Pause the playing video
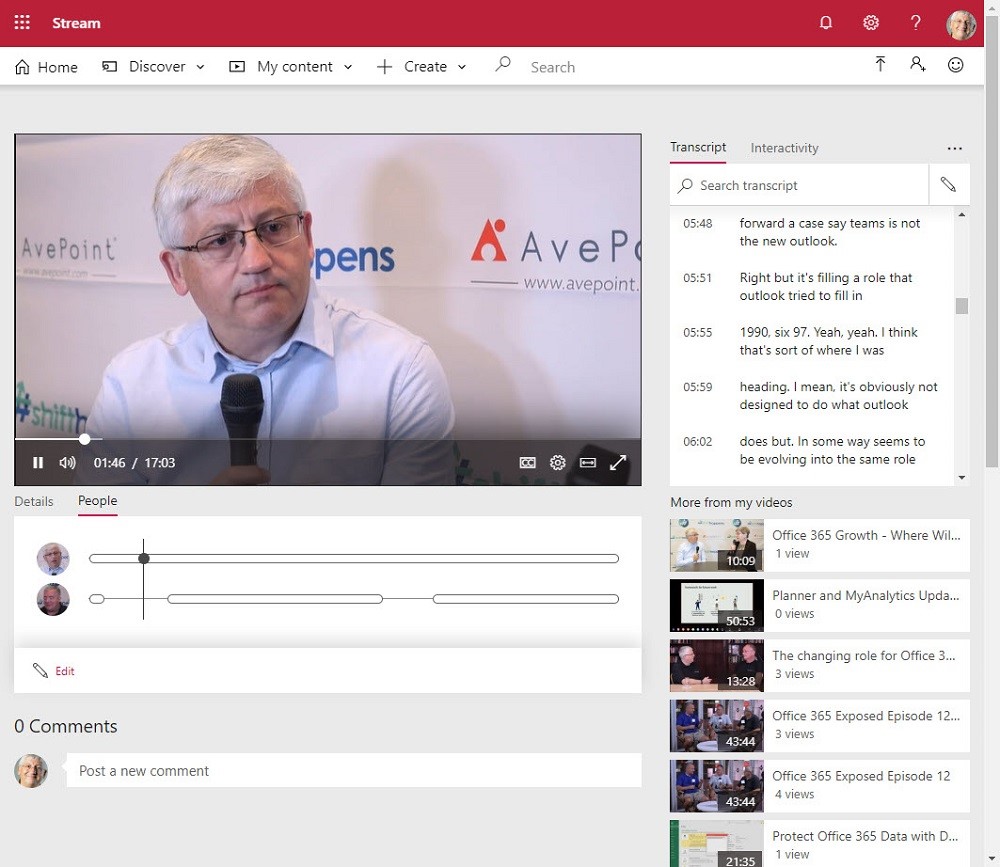This screenshot has height=867, width=1000. click(x=38, y=463)
